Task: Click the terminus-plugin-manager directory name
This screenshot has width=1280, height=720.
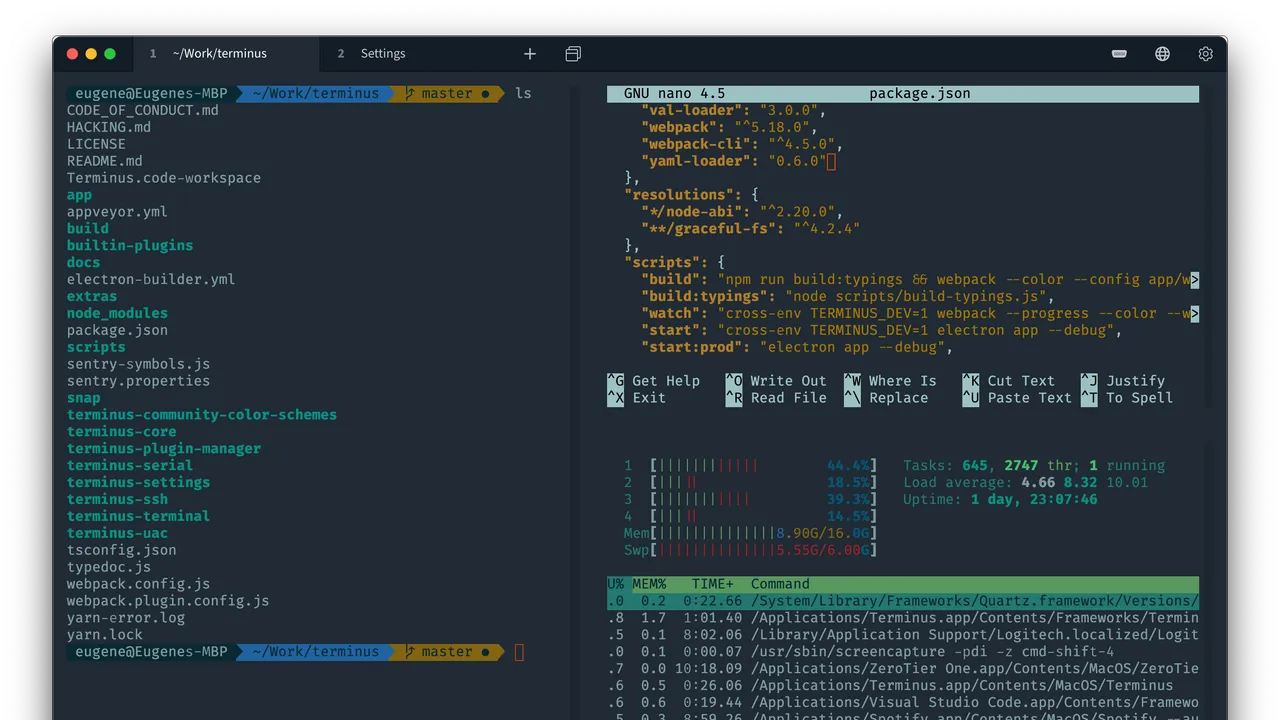Action: [164, 449]
